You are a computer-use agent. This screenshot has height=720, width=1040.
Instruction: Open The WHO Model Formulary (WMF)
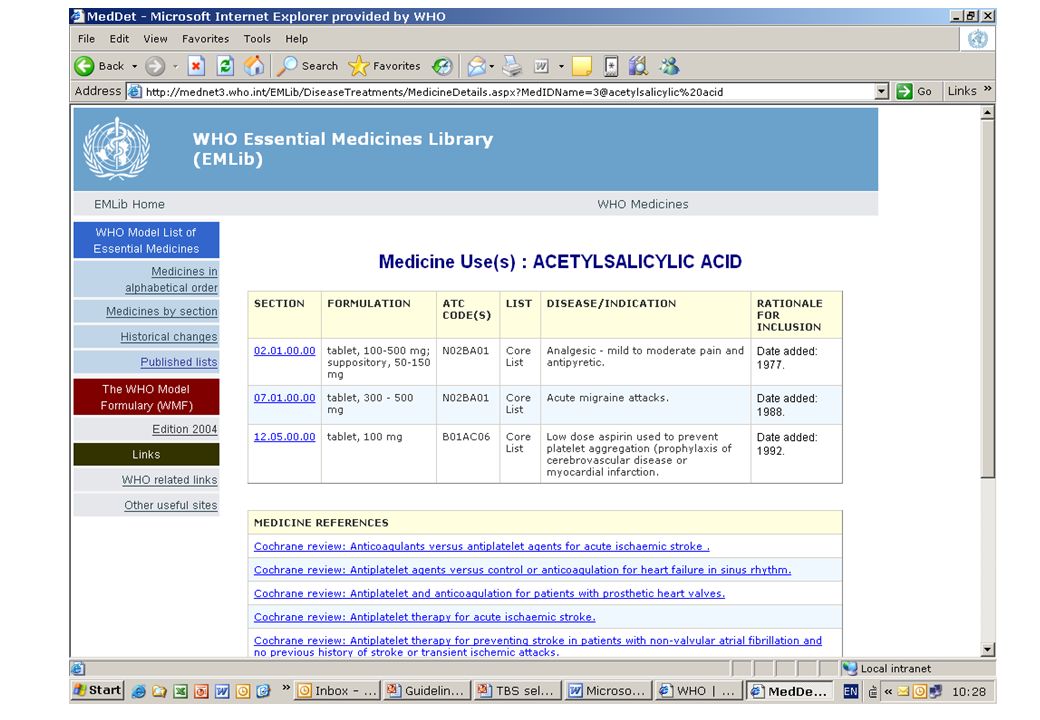pyautogui.click(x=146, y=396)
